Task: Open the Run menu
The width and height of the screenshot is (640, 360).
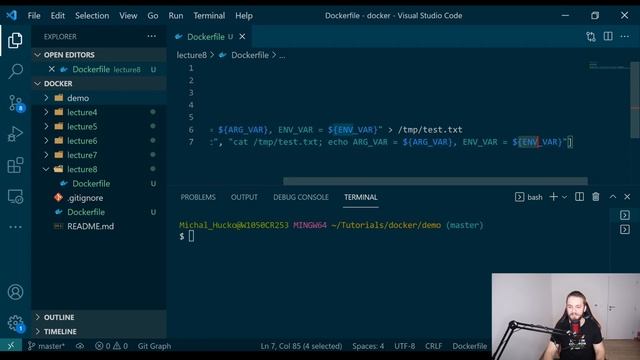Action: pyautogui.click(x=176, y=16)
